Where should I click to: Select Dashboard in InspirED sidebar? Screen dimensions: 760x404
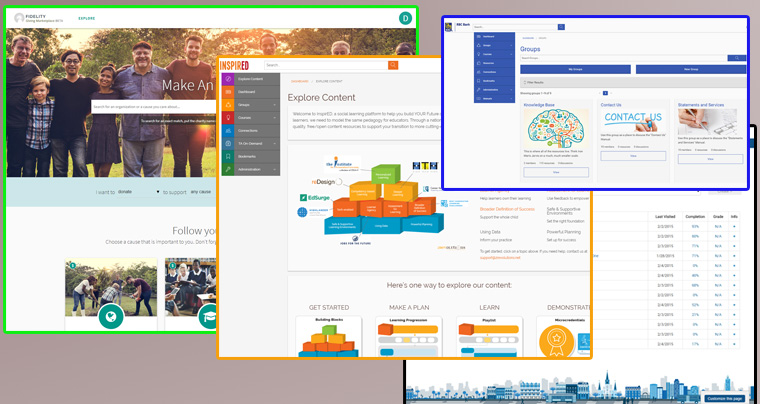[x=251, y=92]
